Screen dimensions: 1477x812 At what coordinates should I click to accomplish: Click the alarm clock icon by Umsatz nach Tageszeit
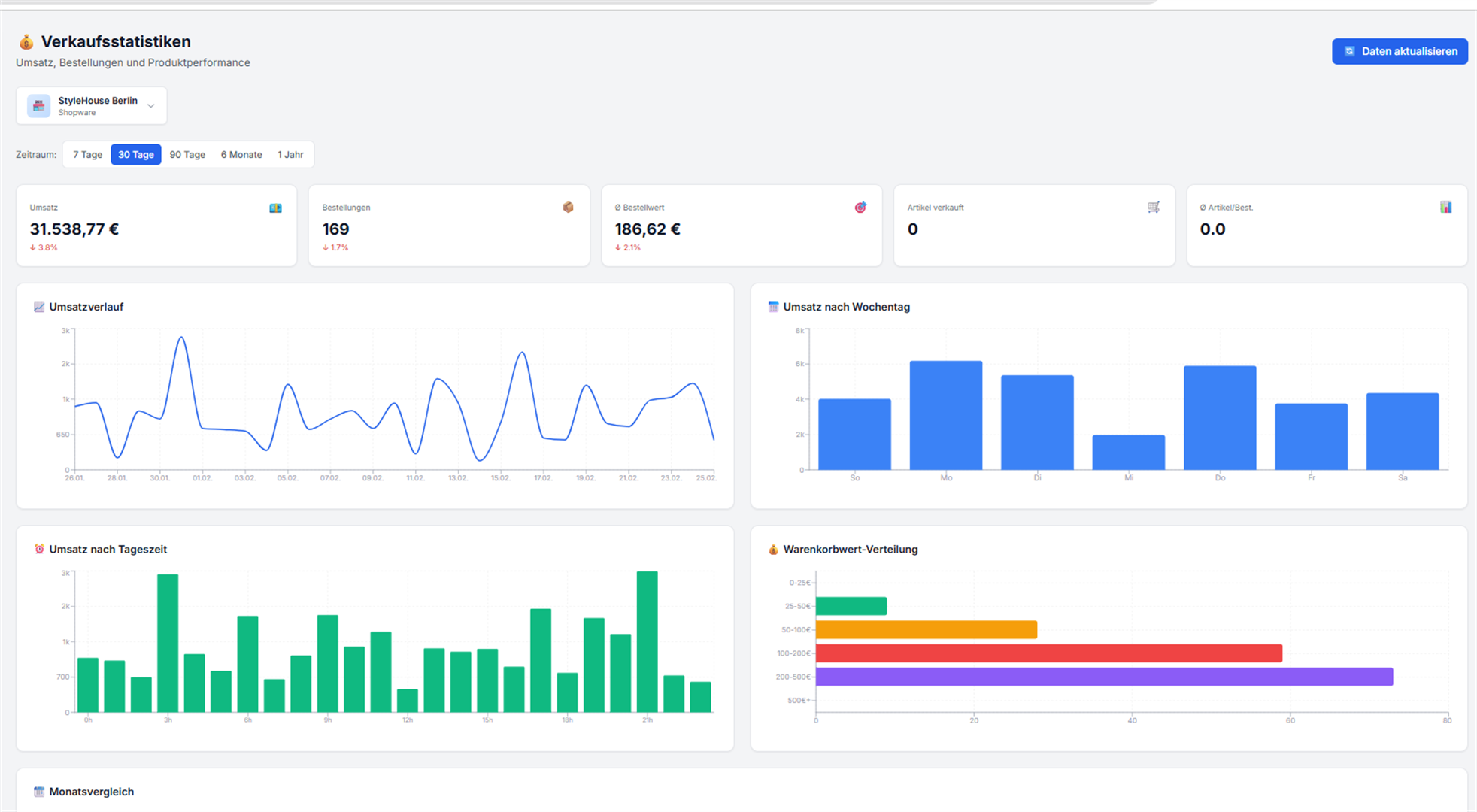pyautogui.click(x=39, y=550)
